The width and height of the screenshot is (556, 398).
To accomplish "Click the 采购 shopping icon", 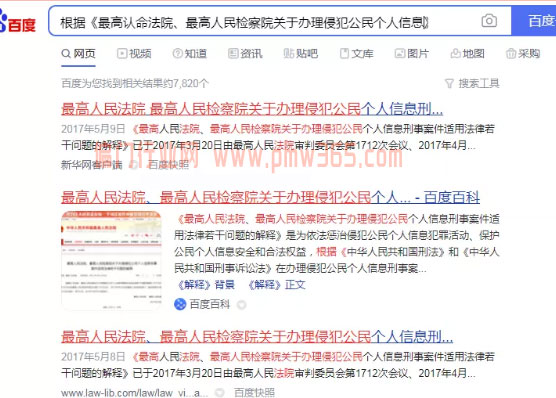I will [511, 54].
